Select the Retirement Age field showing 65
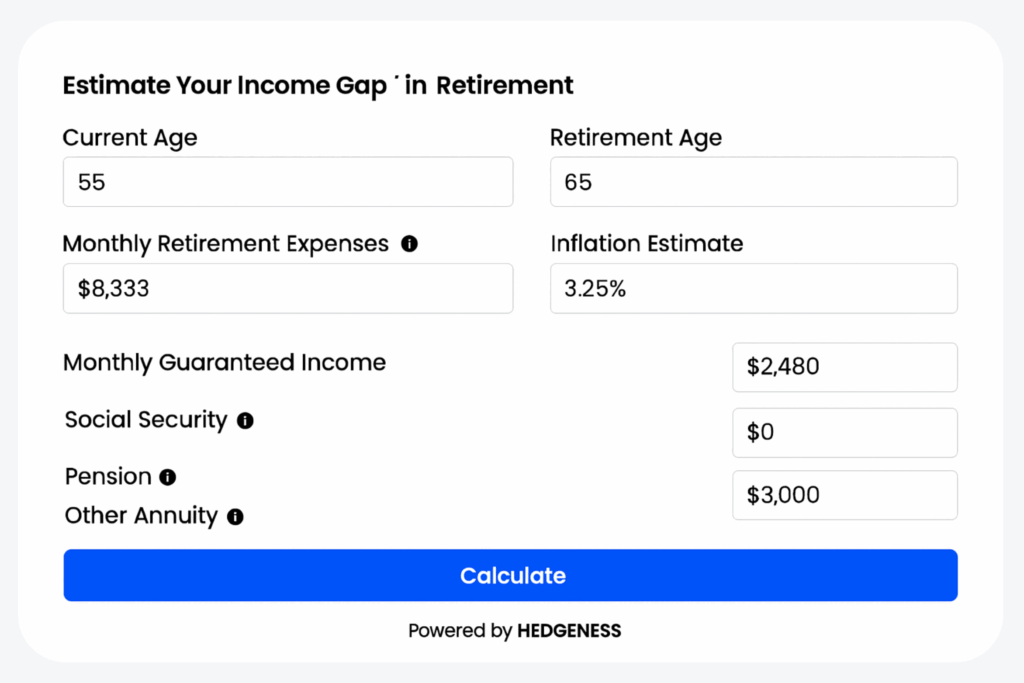Viewport: 1024px width, 683px height. coord(753,182)
